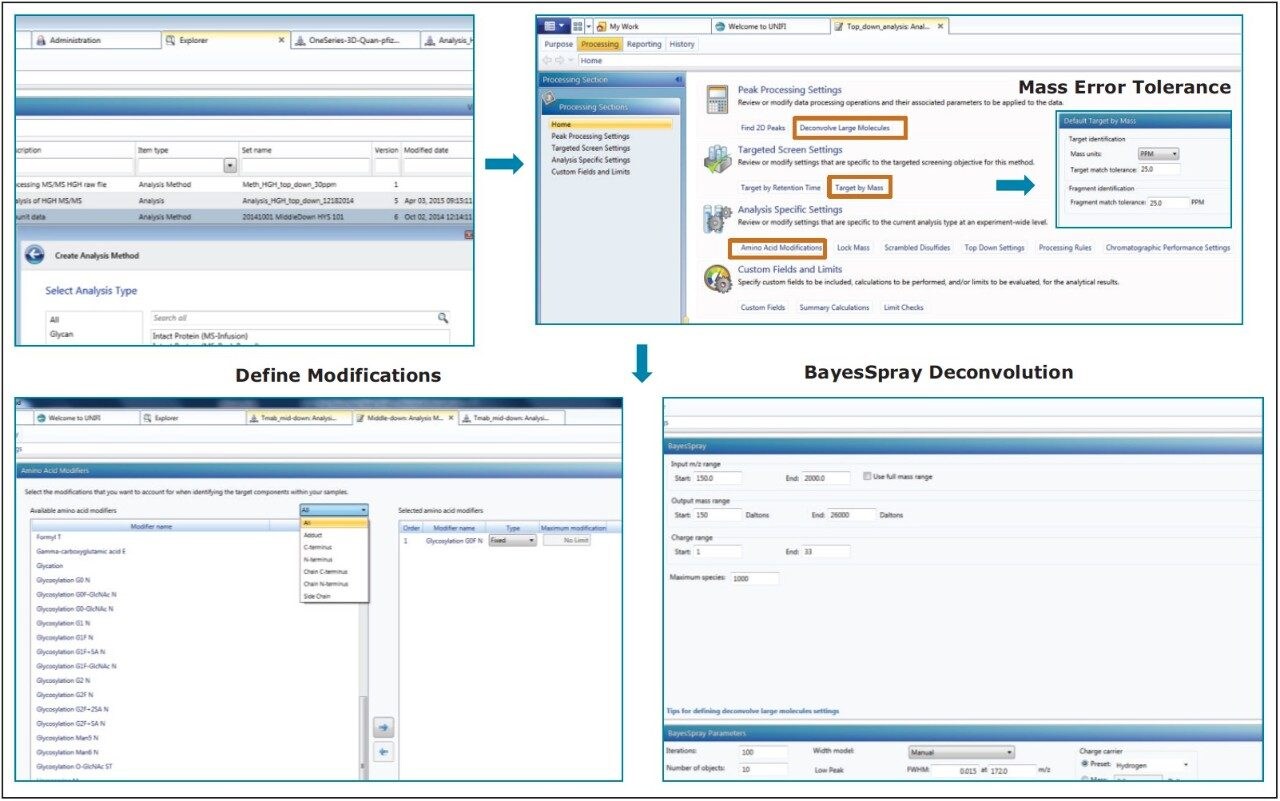The width and height of the screenshot is (1280, 801).
Task: Open the Amino Acid Modifications link
Action: (x=776, y=247)
